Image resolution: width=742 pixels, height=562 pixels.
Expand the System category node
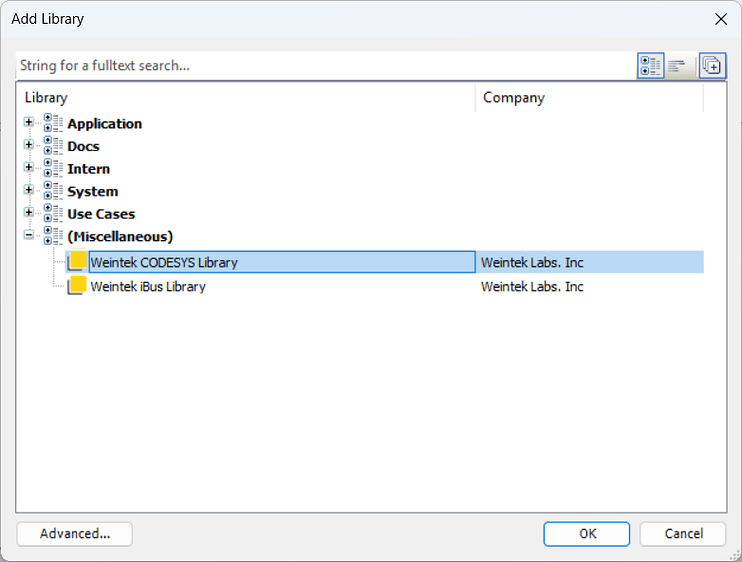pos(28,190)
